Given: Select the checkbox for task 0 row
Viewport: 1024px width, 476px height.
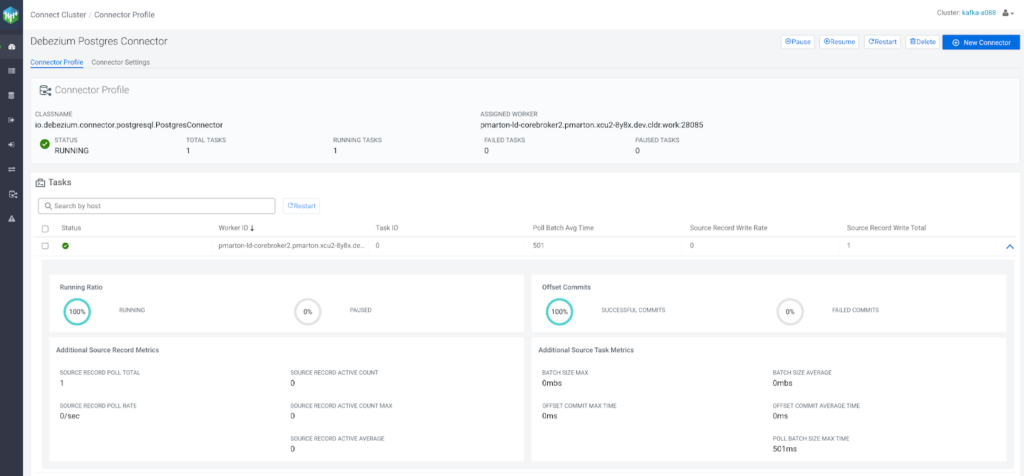Looking at the screenshot, I should pos(45,245).
